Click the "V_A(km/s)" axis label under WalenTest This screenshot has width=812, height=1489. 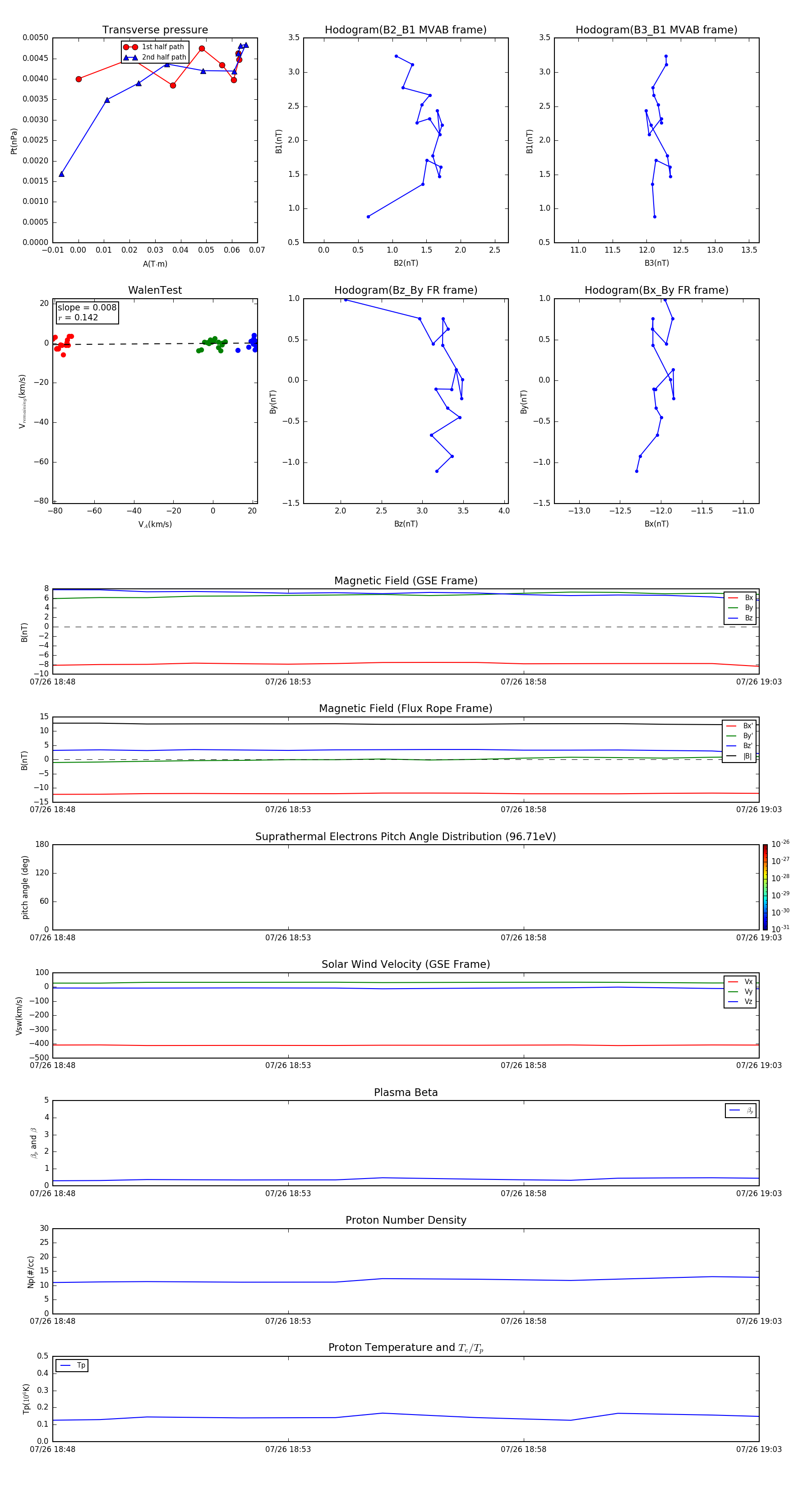(x=155, y=524)
